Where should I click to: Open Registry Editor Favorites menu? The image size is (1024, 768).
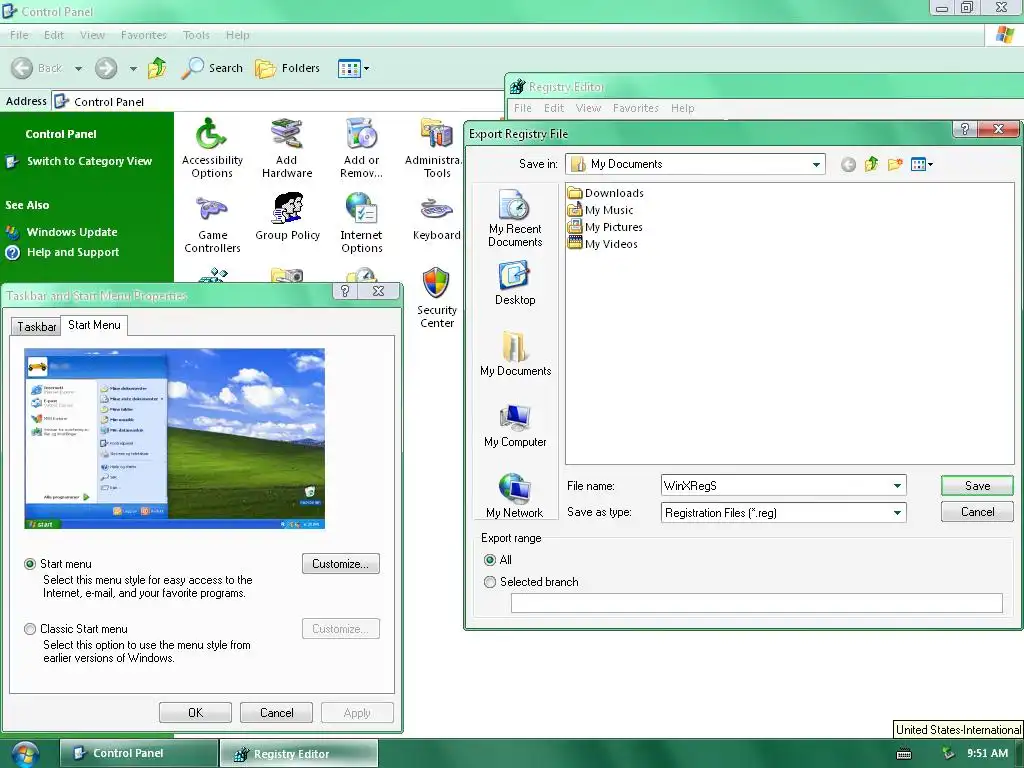point(635,108)
